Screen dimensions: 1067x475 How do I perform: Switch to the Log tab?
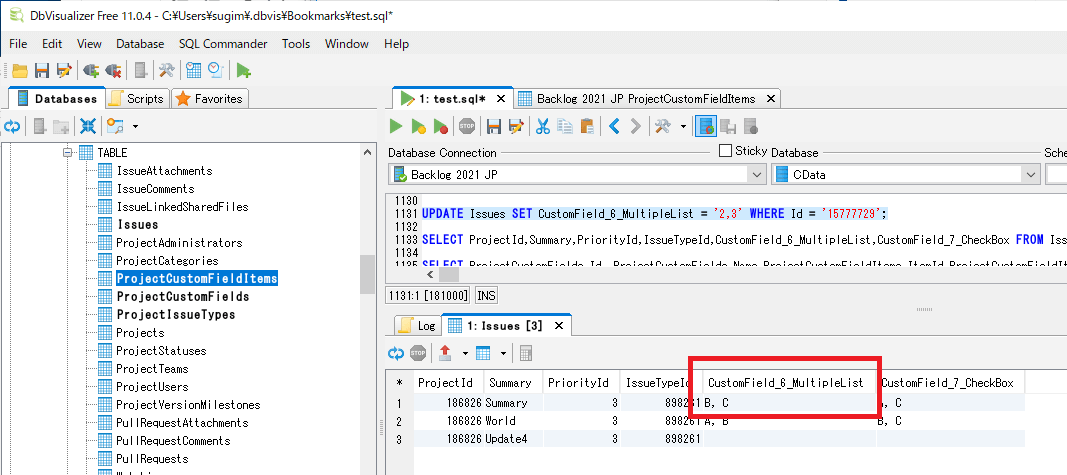(418, 325)
